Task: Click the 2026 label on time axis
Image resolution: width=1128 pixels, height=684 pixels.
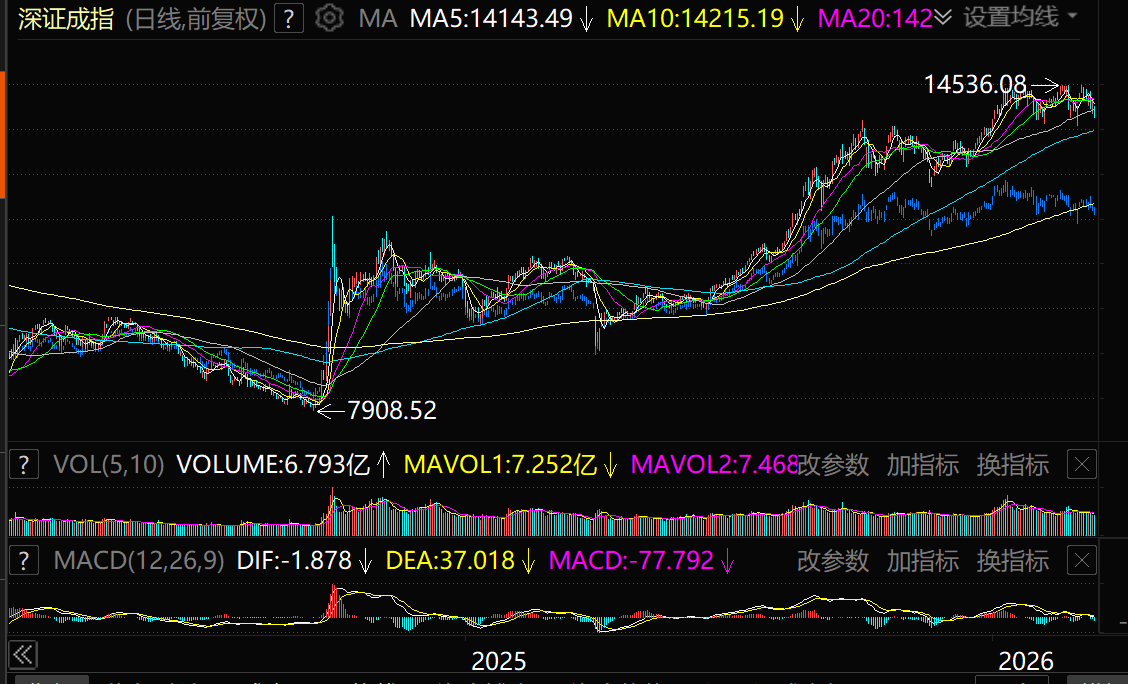Action: point(1027,661)
